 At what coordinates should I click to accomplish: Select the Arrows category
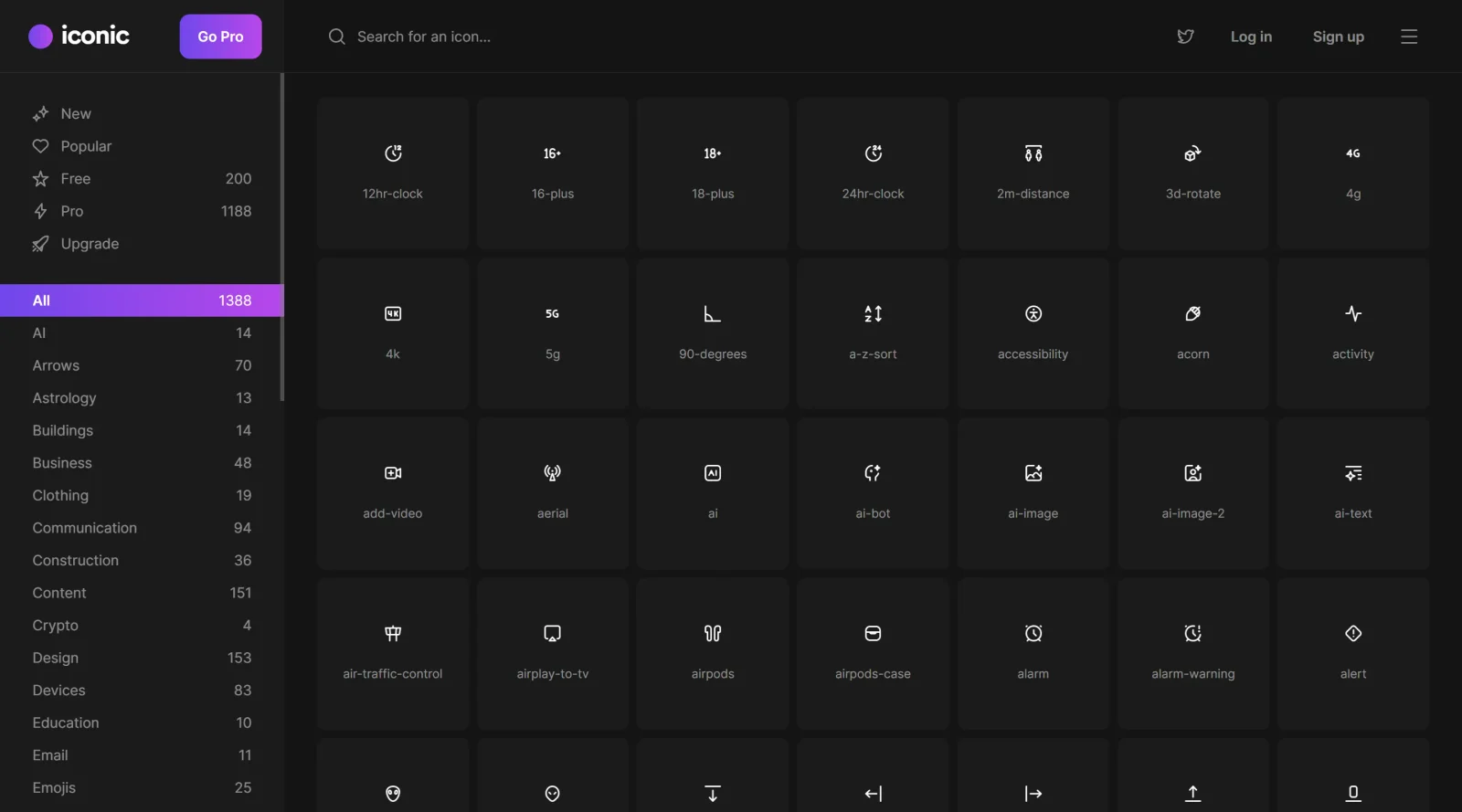[x=142, y=365]
